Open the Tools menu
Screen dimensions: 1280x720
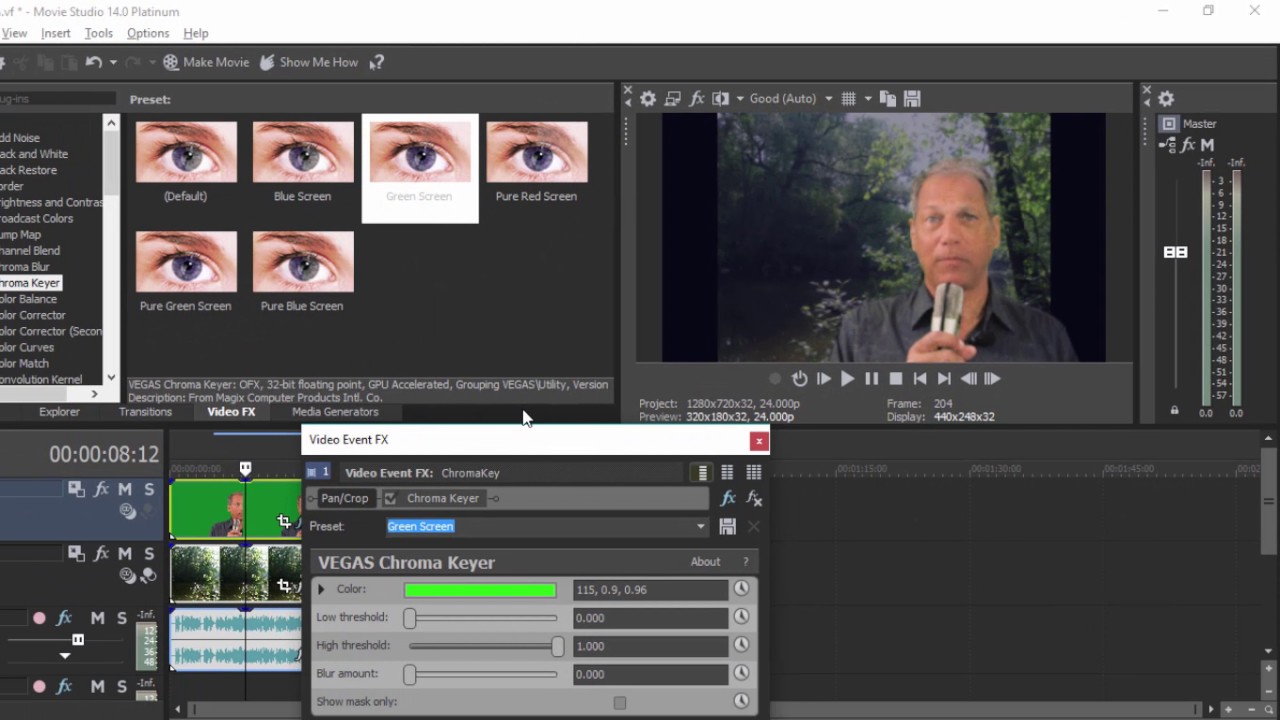pos(98,33)
